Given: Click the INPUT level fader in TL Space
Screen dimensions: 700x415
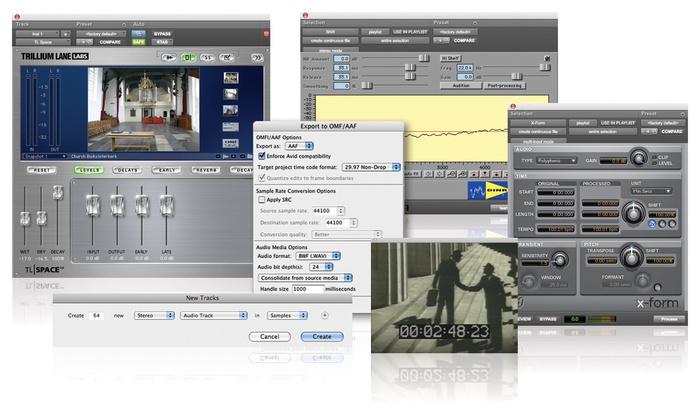Looking at the screenshot, I should 92,205.
